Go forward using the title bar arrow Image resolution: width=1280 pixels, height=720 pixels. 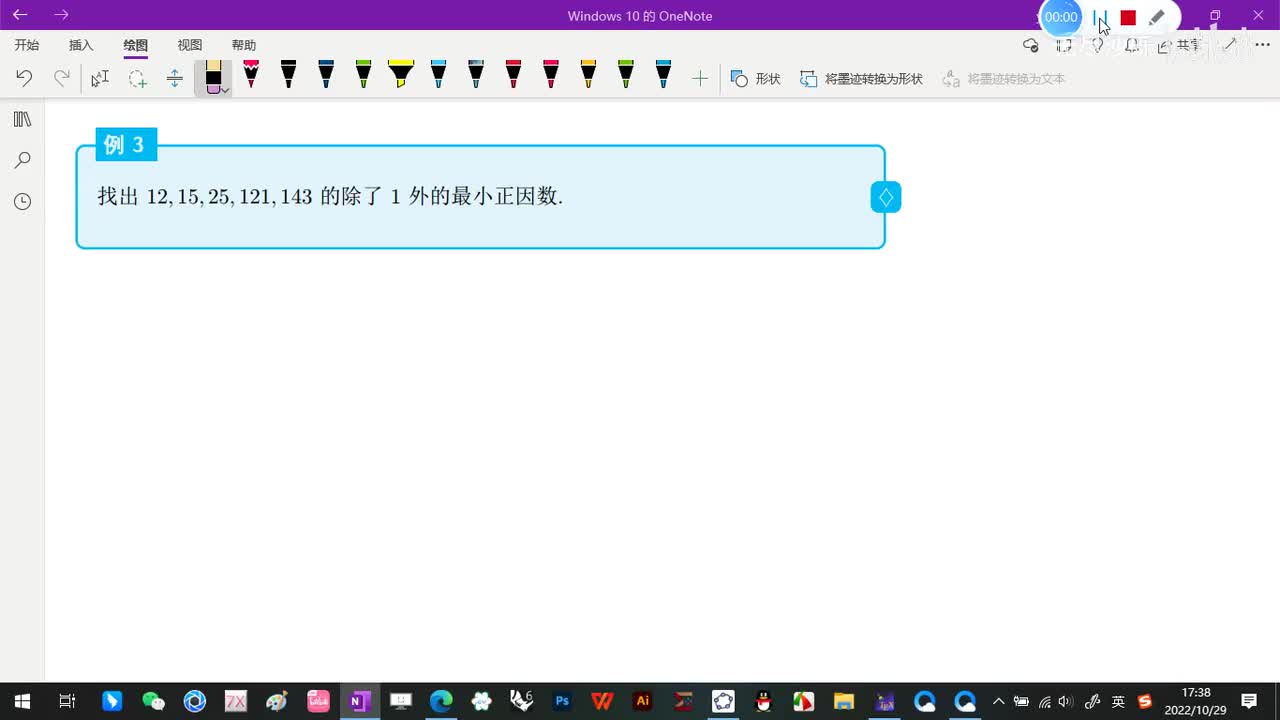(62, 15)
